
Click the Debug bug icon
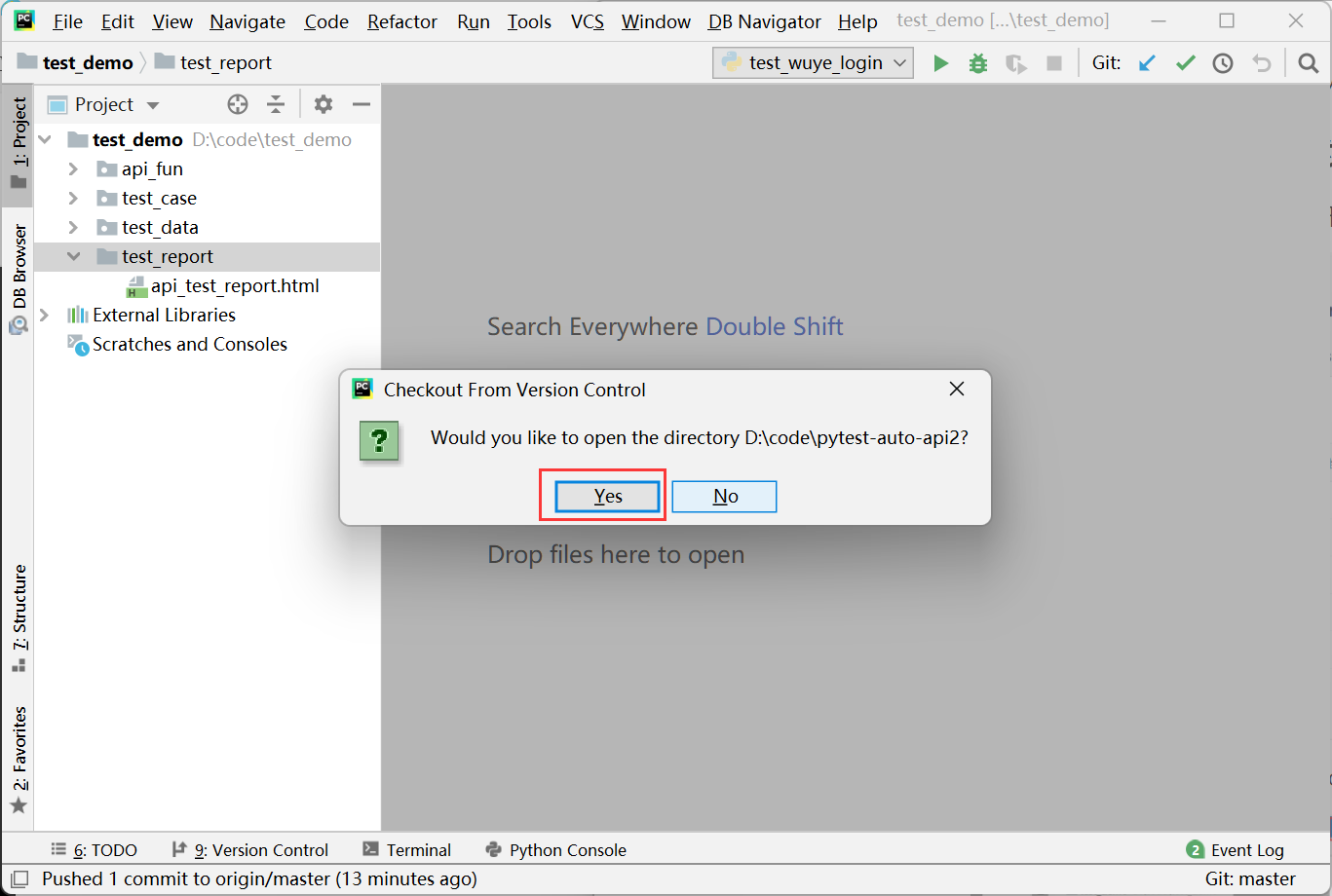pos(978,63)
